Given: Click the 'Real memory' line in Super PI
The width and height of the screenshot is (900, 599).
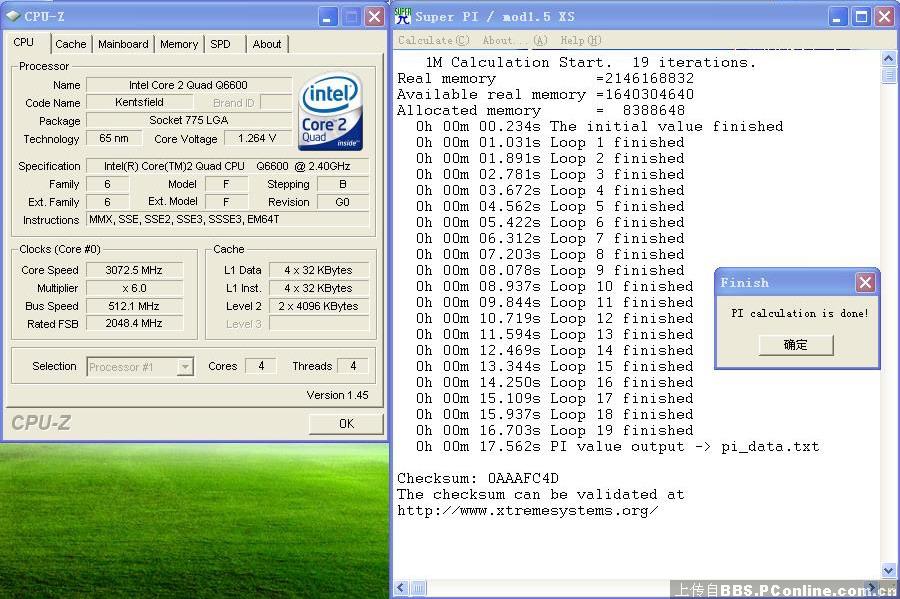Looking at the screenshot, I should [545, 78].
